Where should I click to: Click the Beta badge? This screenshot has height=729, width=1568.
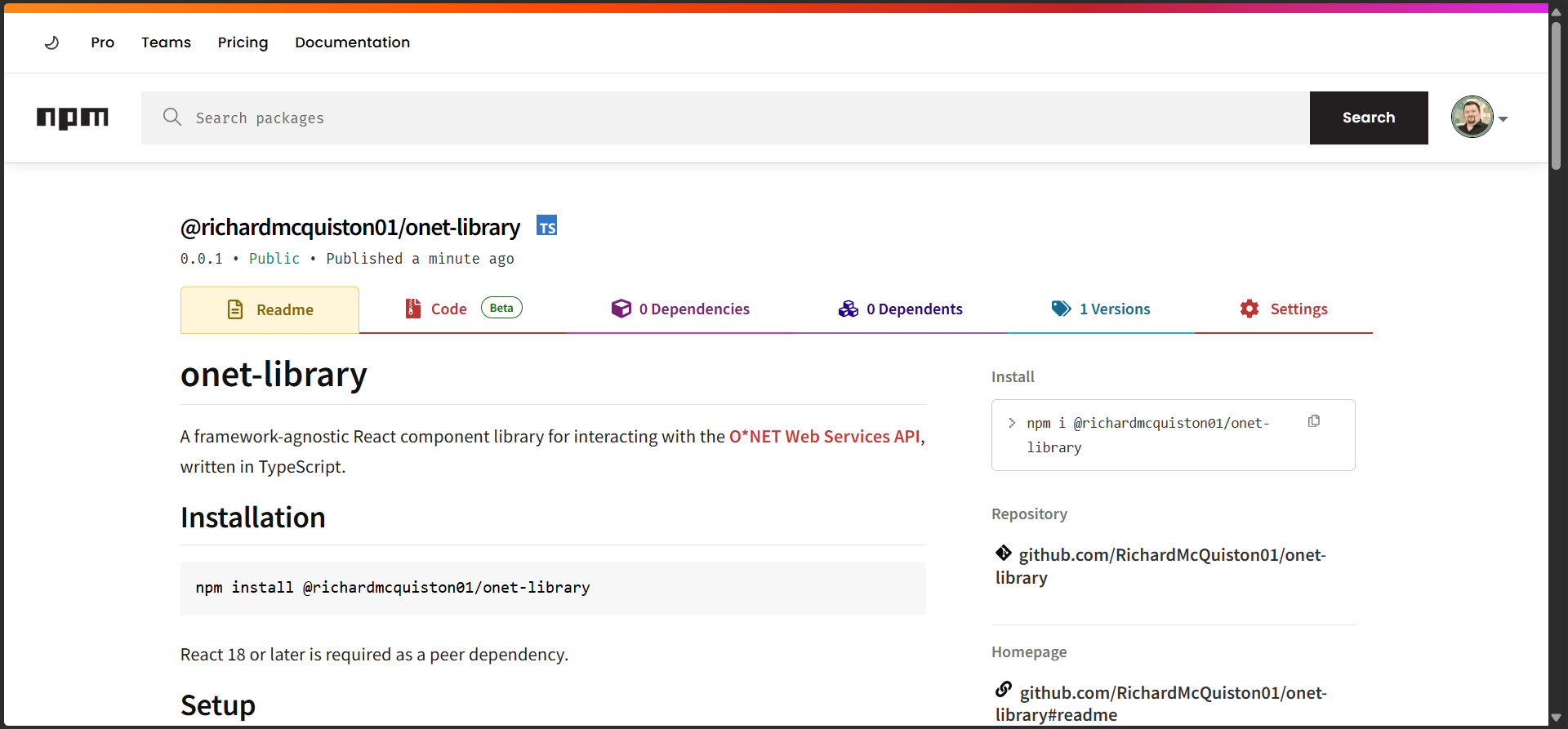tap(501, 308)
